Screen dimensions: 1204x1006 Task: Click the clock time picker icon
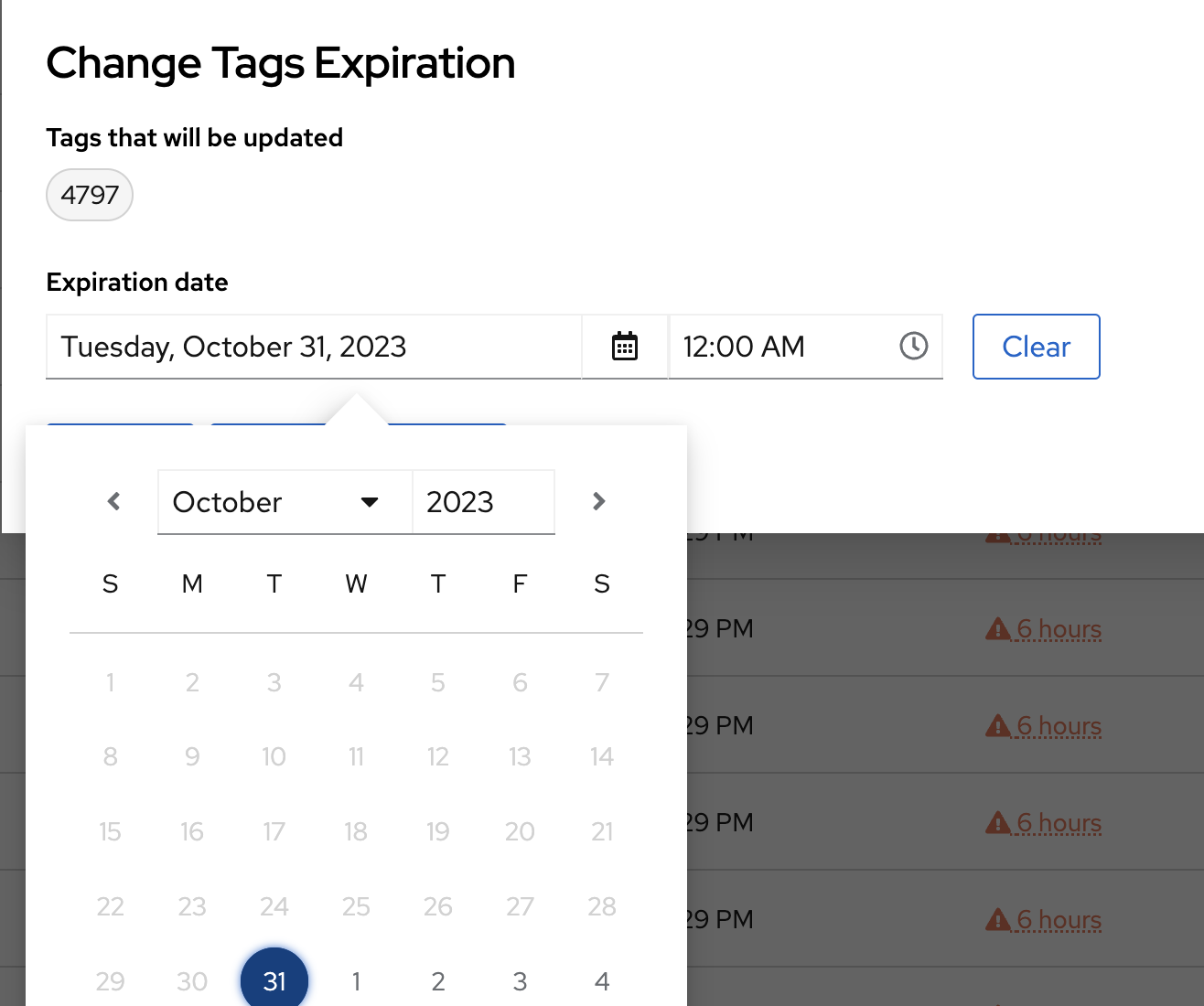pyautogui.click(x=913, y=346)
